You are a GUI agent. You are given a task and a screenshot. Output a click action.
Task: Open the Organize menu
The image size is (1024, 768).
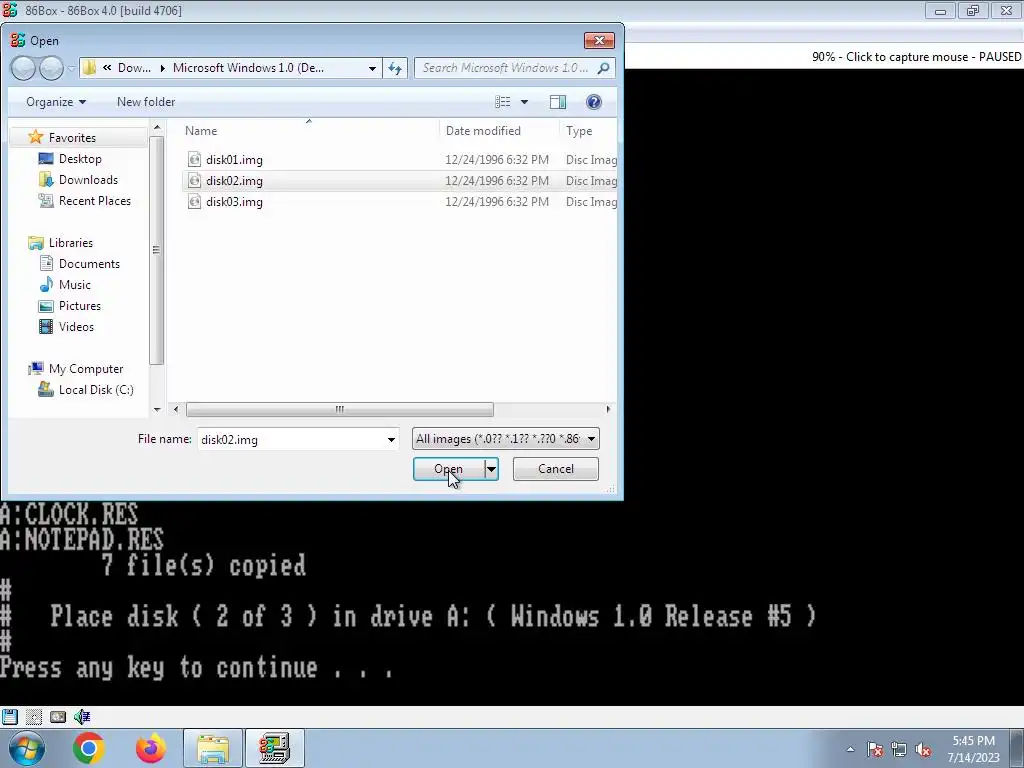click(56, 102)
